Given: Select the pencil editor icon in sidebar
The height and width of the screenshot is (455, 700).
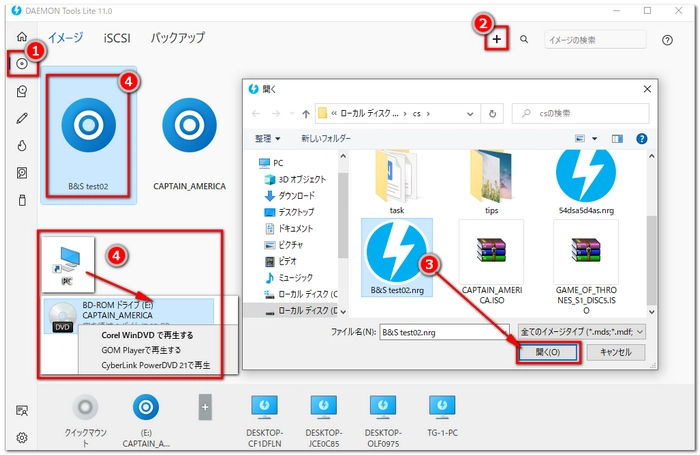Looking at the screenshot, I should 22,118.
